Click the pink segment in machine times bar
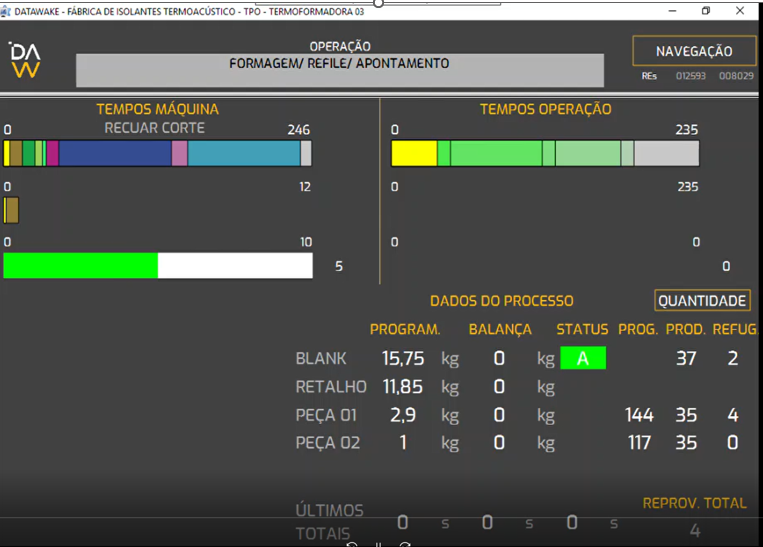Screen dimensions: 763x547 180,153
